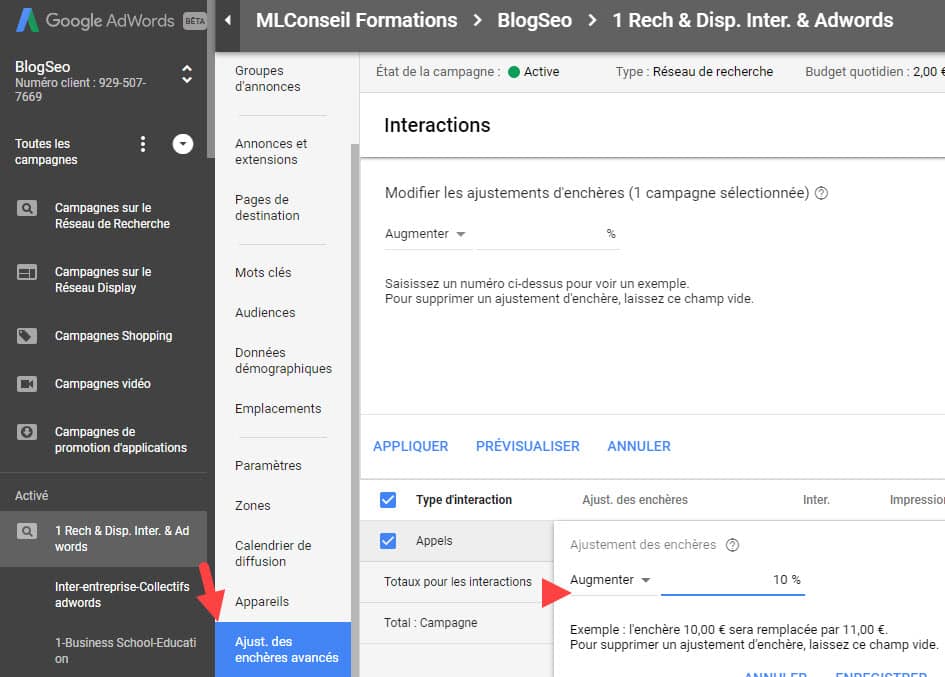Open the Inter-entreprise-Collectifs adwords ad group
Viewport: 945px width, 677px height.
click(122, 595)
